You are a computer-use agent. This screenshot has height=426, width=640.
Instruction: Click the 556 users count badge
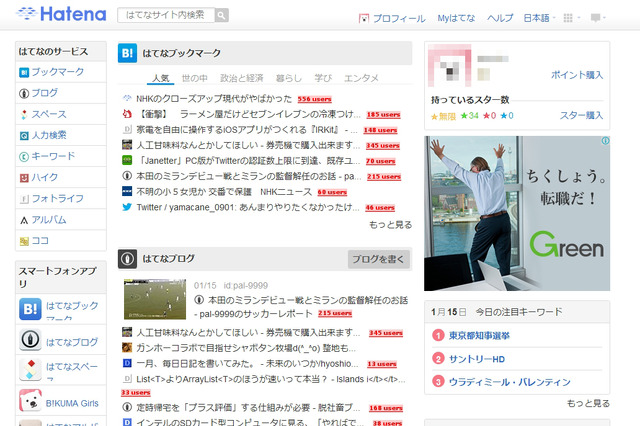(314, 99)
